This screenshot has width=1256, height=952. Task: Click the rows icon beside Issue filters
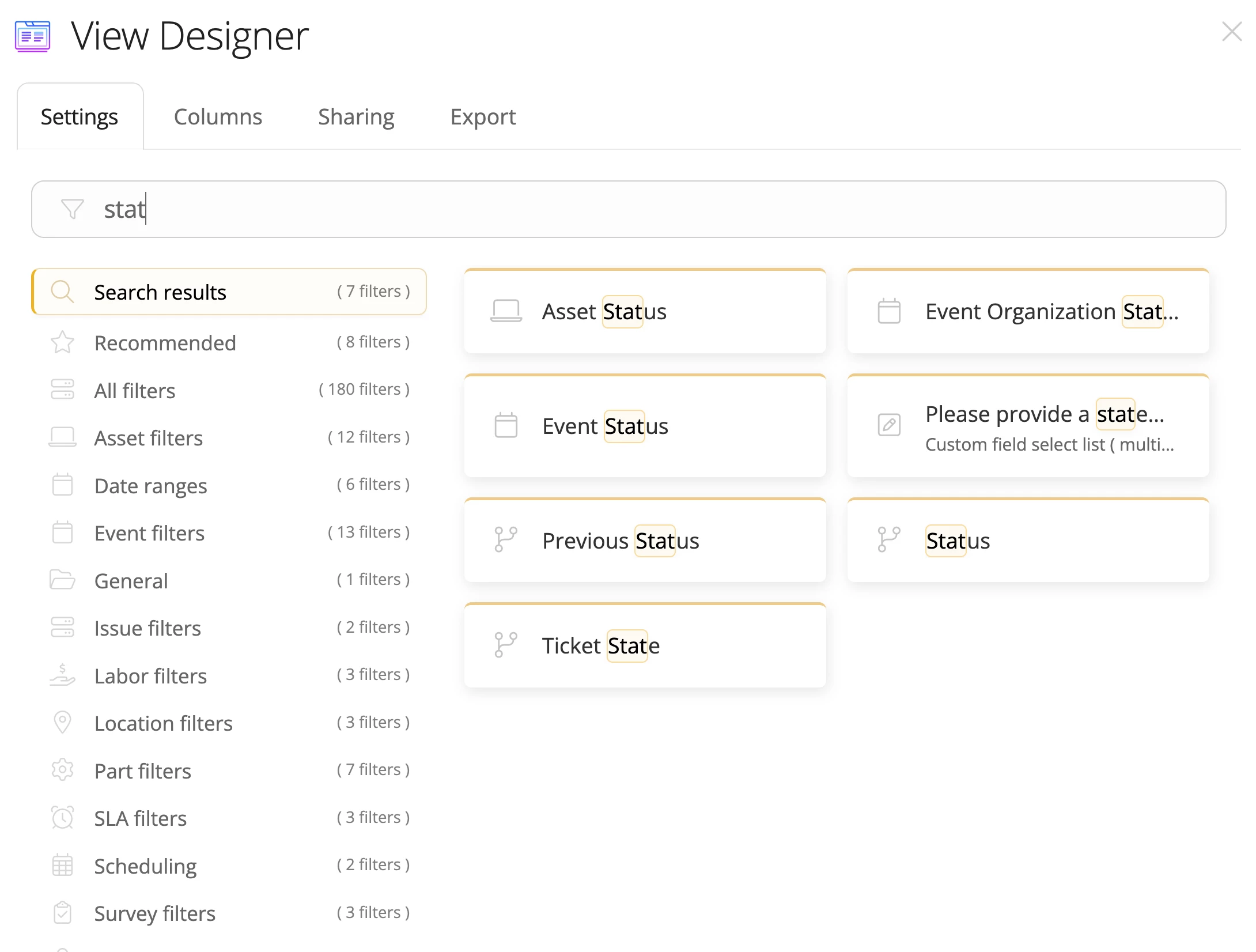tap(62, 628)
